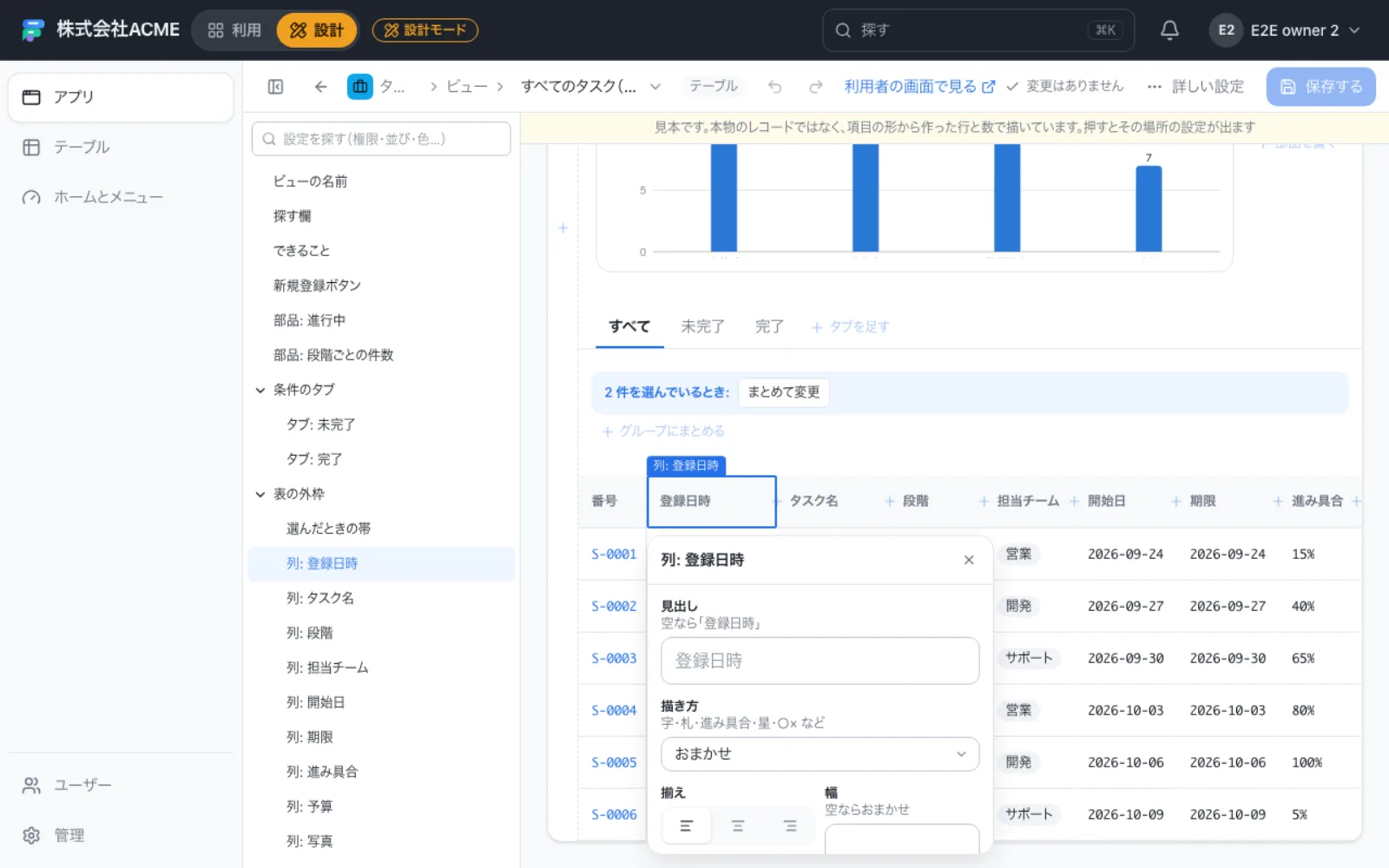1389x868 pixels.
Task: Select 部品: 進行中 setting
Action: (x=381, y=320)
